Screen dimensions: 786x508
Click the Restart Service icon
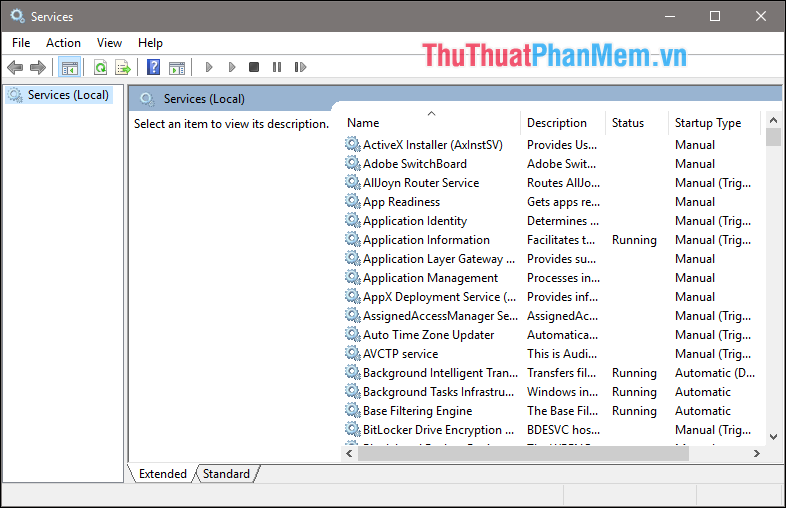tap(300, 67)
